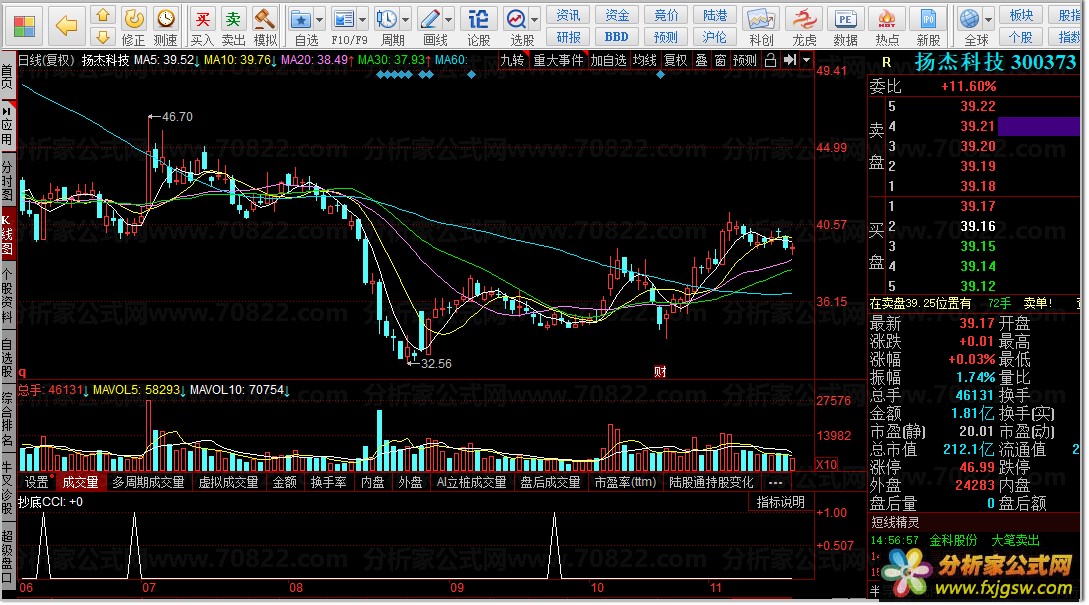The image size is (1089, 605).
Task: Go back with the yellow left arrow
Action: (x=67, y=26)
